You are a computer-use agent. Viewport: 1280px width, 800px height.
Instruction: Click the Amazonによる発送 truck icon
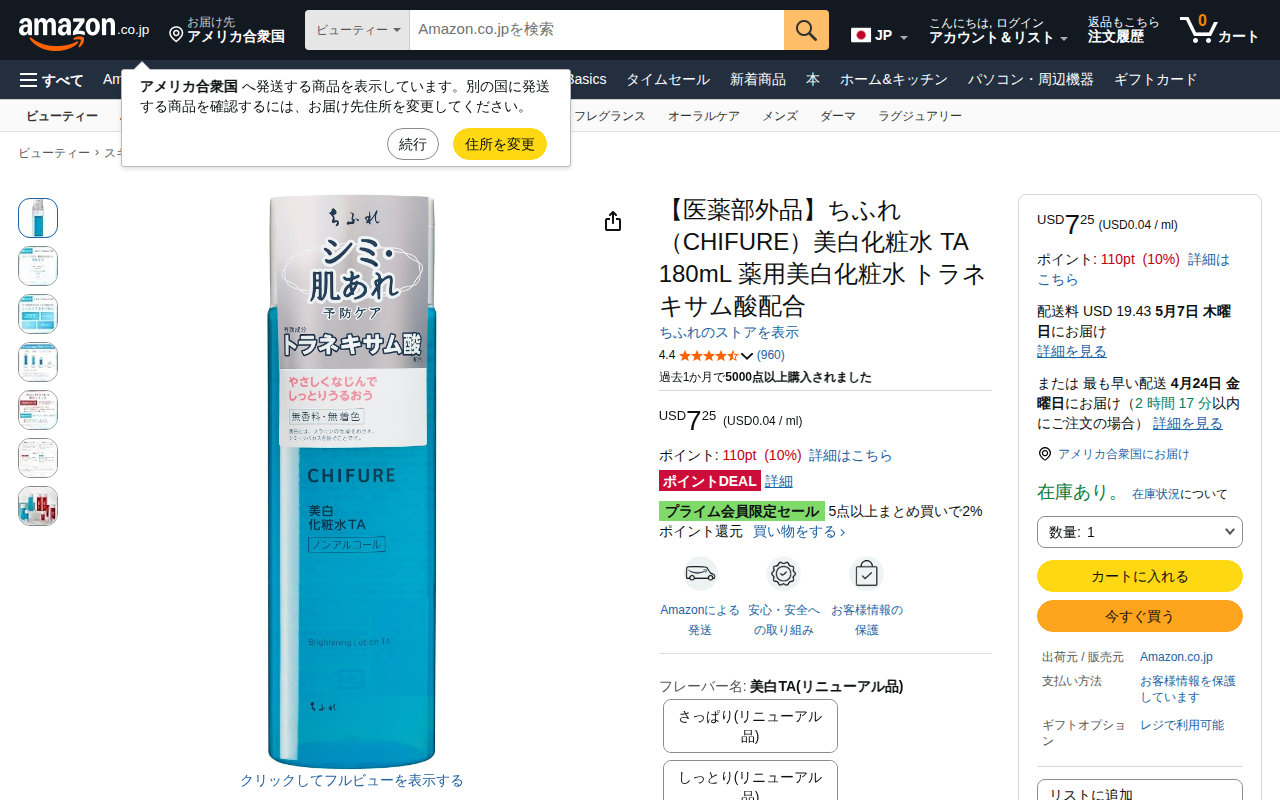pos(700,574)
